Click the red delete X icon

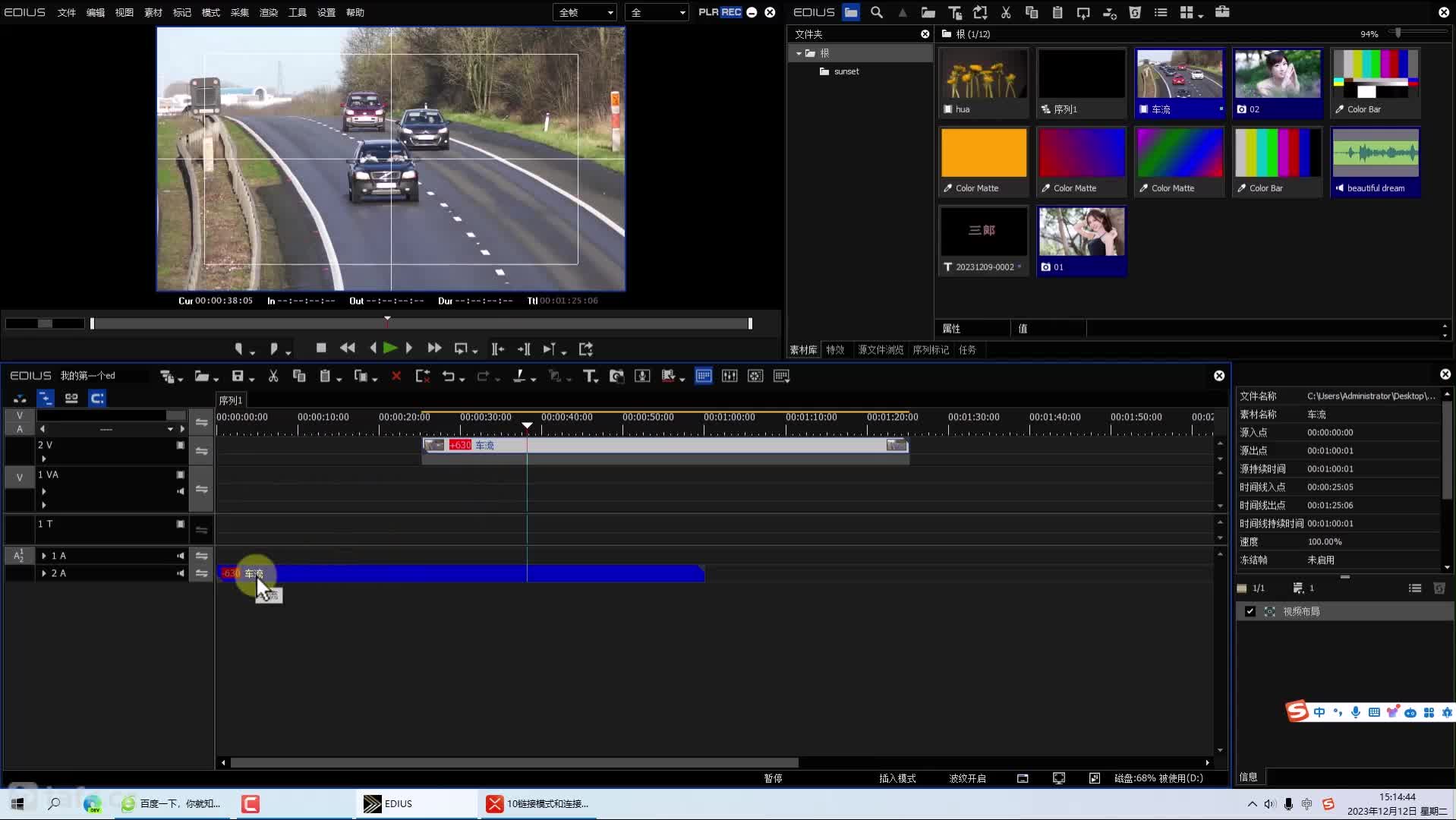click(x=396, y=376)
